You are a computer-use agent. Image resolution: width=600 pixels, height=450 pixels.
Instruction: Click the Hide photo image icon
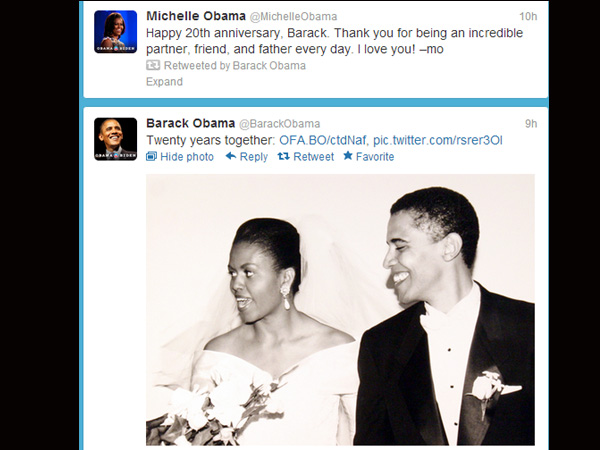[x=151, y=157]
